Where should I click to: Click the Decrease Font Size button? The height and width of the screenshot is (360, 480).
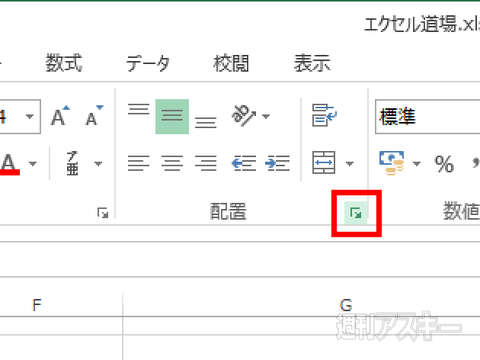(x=94, y=116)
